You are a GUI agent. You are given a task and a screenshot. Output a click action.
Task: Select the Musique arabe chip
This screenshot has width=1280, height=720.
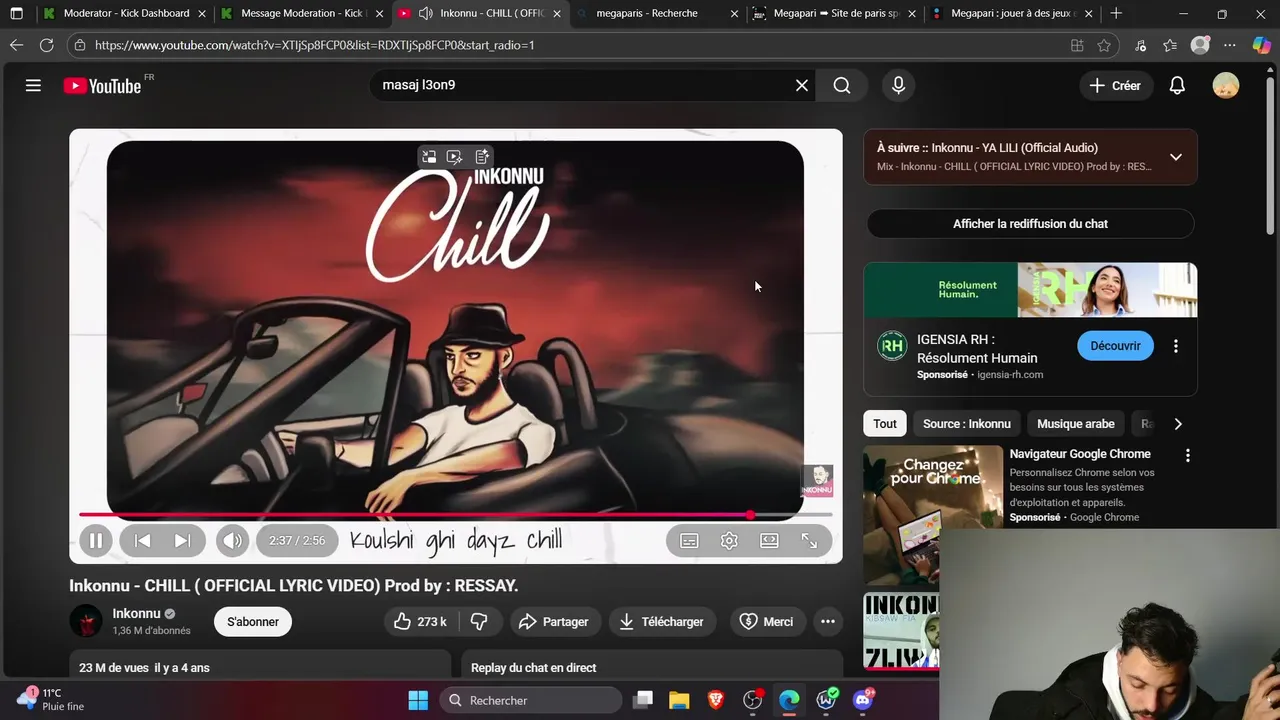tap(1076, 424)
